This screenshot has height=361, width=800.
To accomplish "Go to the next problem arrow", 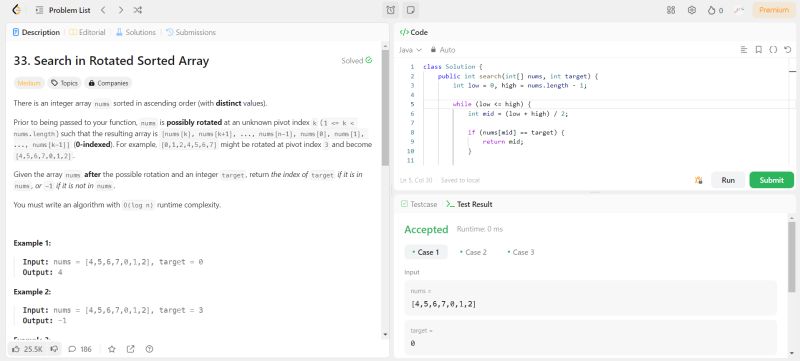I will [x=120, y=10].
